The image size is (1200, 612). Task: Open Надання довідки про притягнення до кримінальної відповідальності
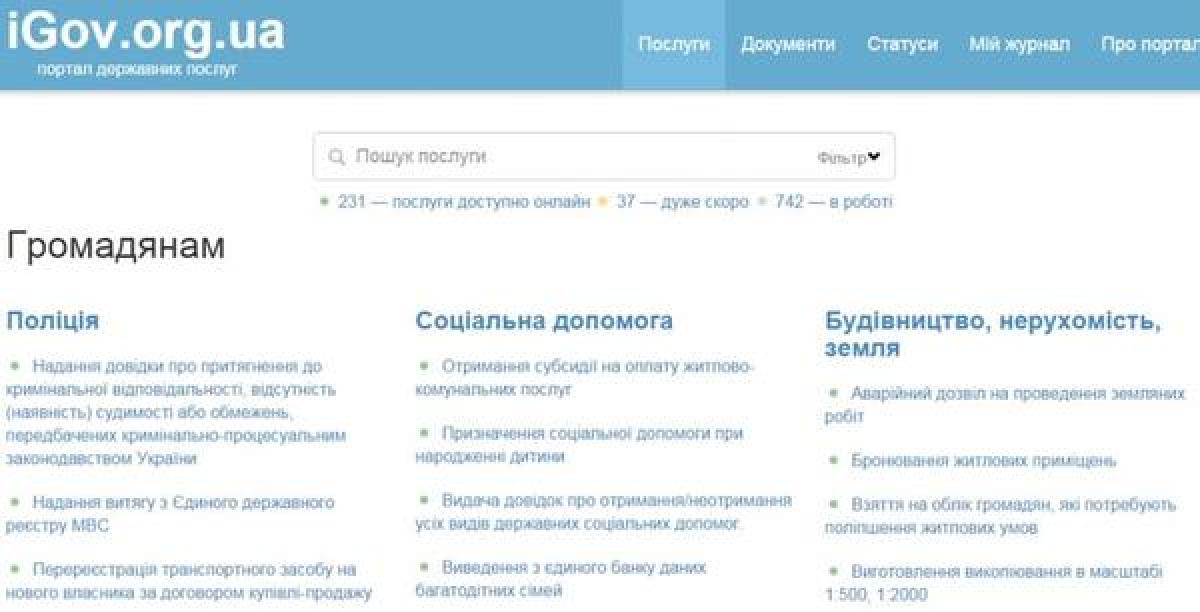pyautogui.click(x=176, y=413)
